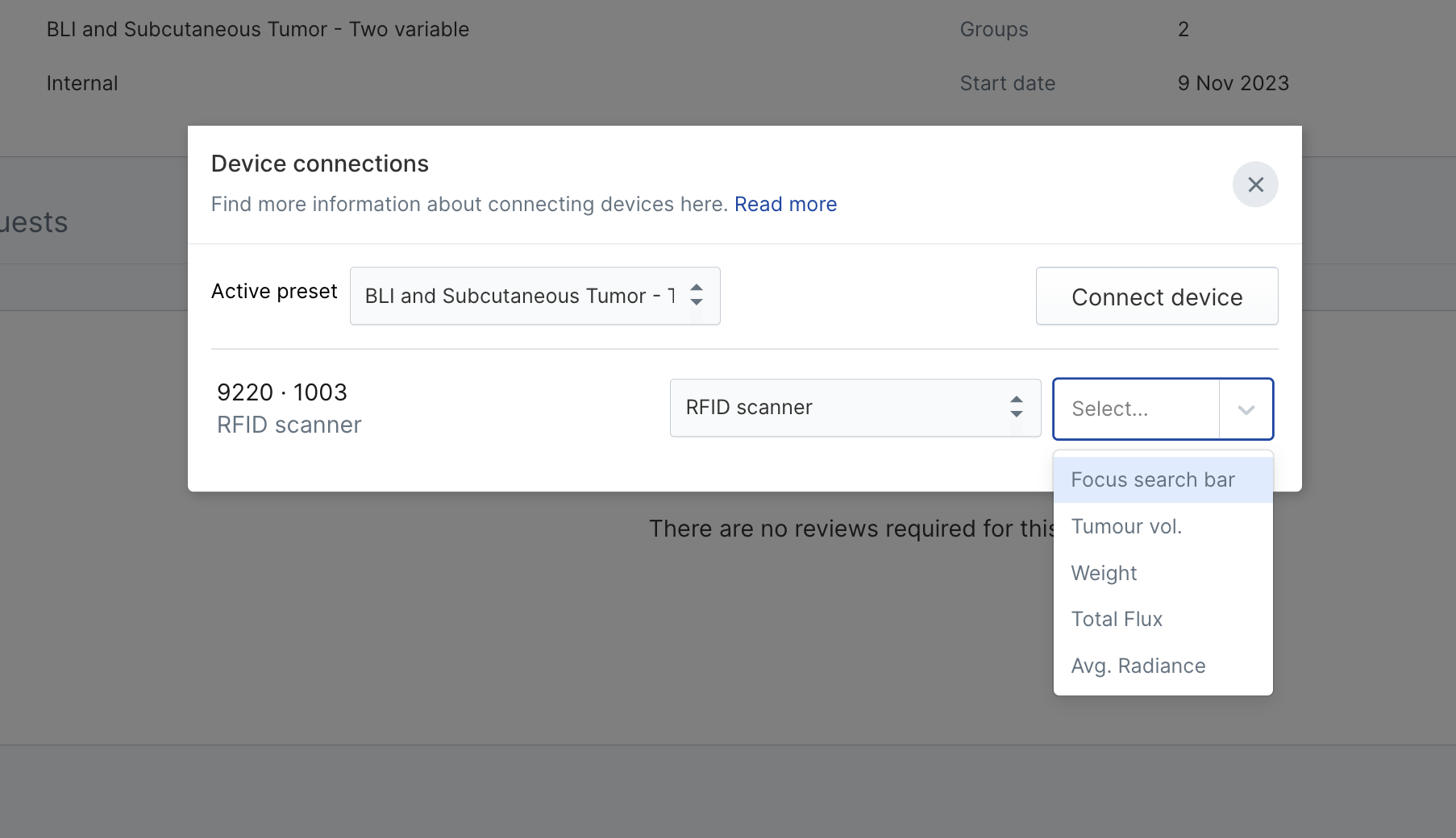Pick the Avg. Radiance option
Screen dimensions: 1456x838
click(1163, 666)
